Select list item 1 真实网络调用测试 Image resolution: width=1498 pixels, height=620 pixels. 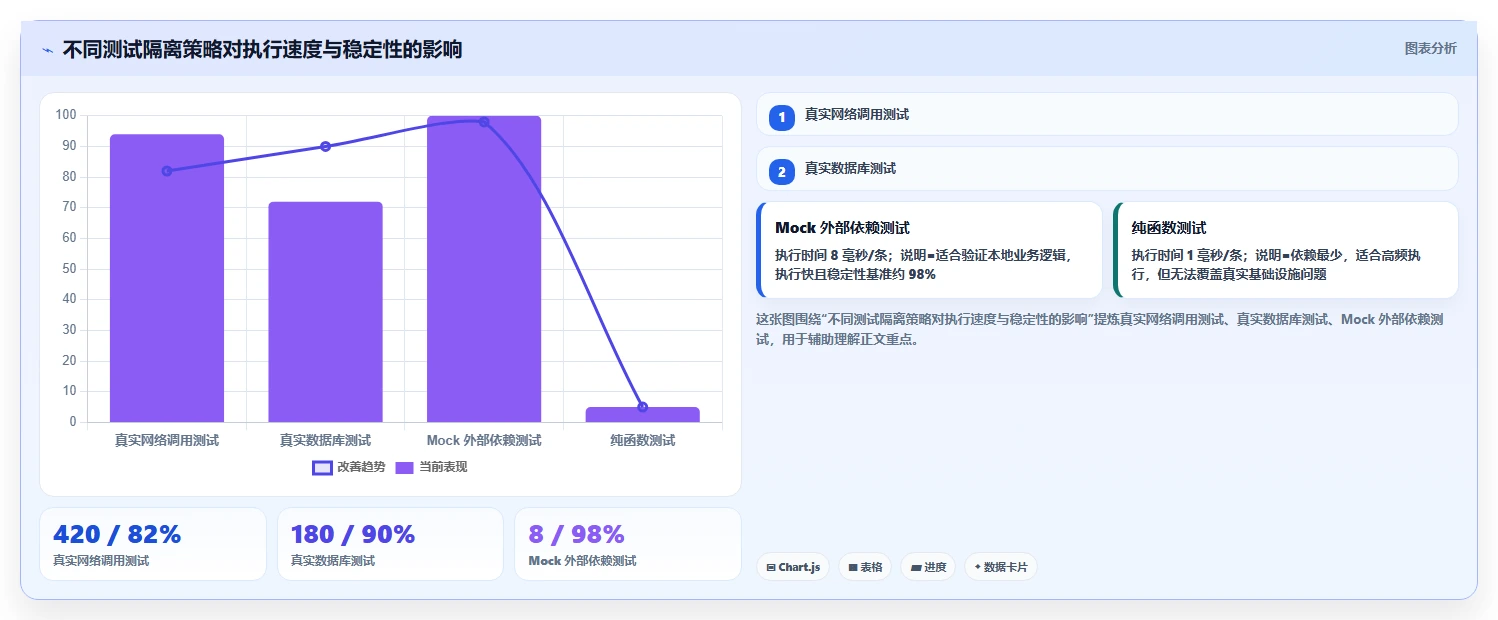coord(1107,114)
